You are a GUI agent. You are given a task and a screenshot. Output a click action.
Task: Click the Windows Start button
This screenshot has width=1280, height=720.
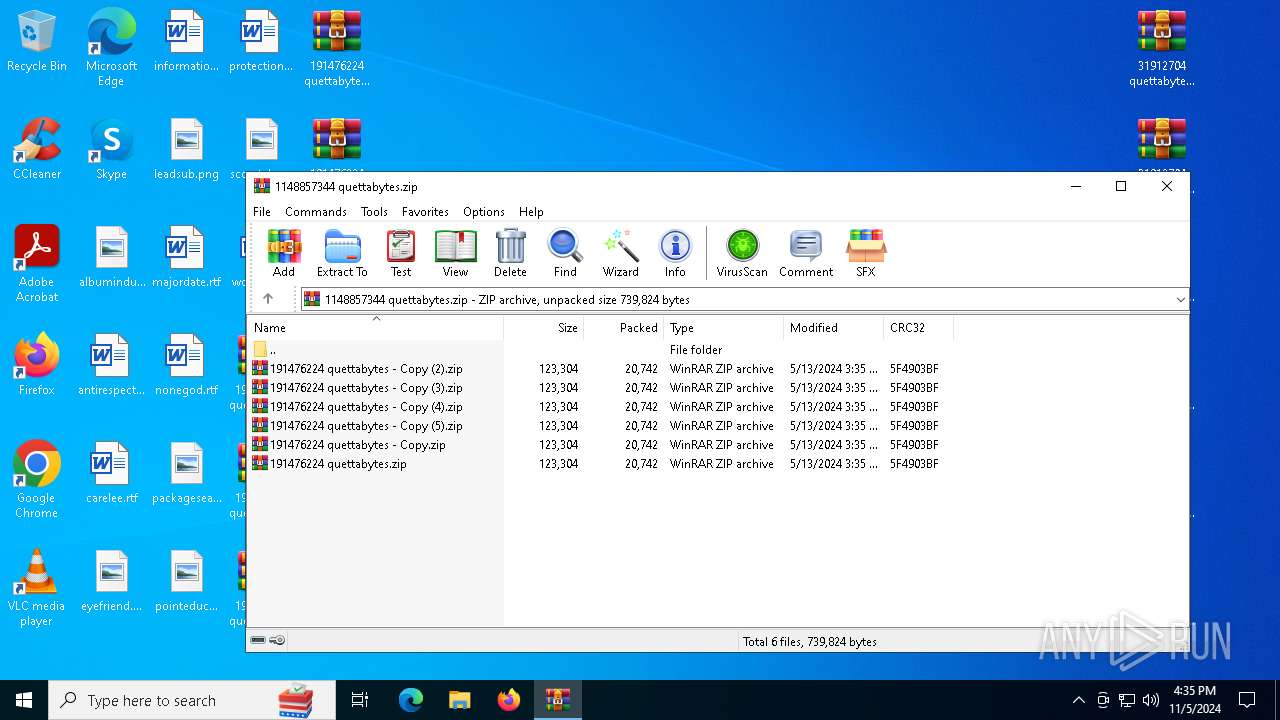[x=24, y=700]
